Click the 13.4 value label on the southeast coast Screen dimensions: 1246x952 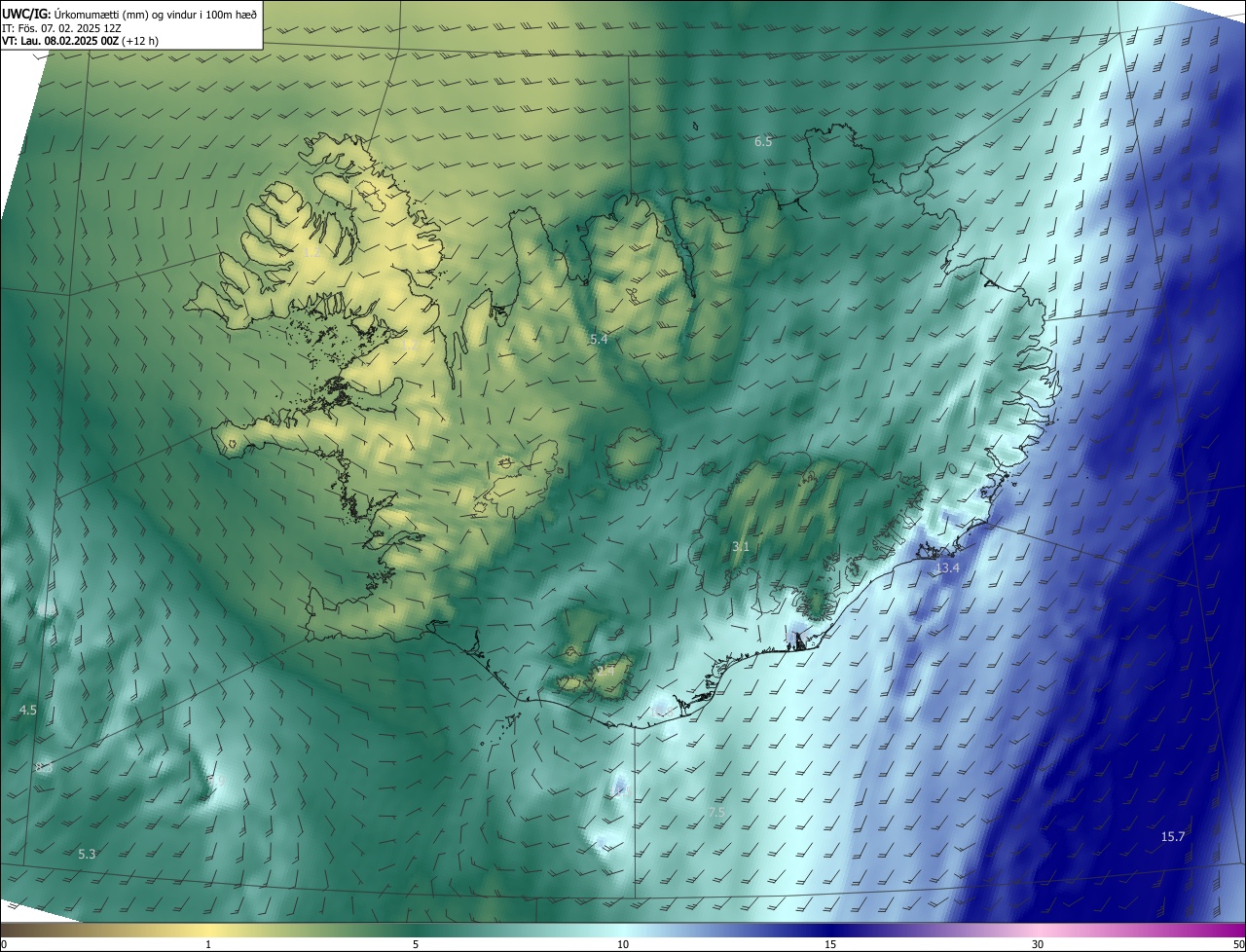(947, 568)
